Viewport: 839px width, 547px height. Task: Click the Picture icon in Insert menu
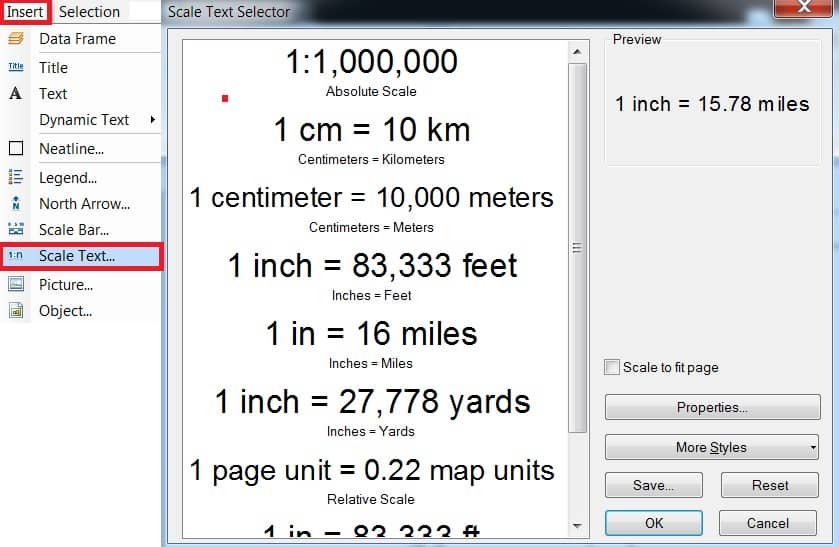16,284
